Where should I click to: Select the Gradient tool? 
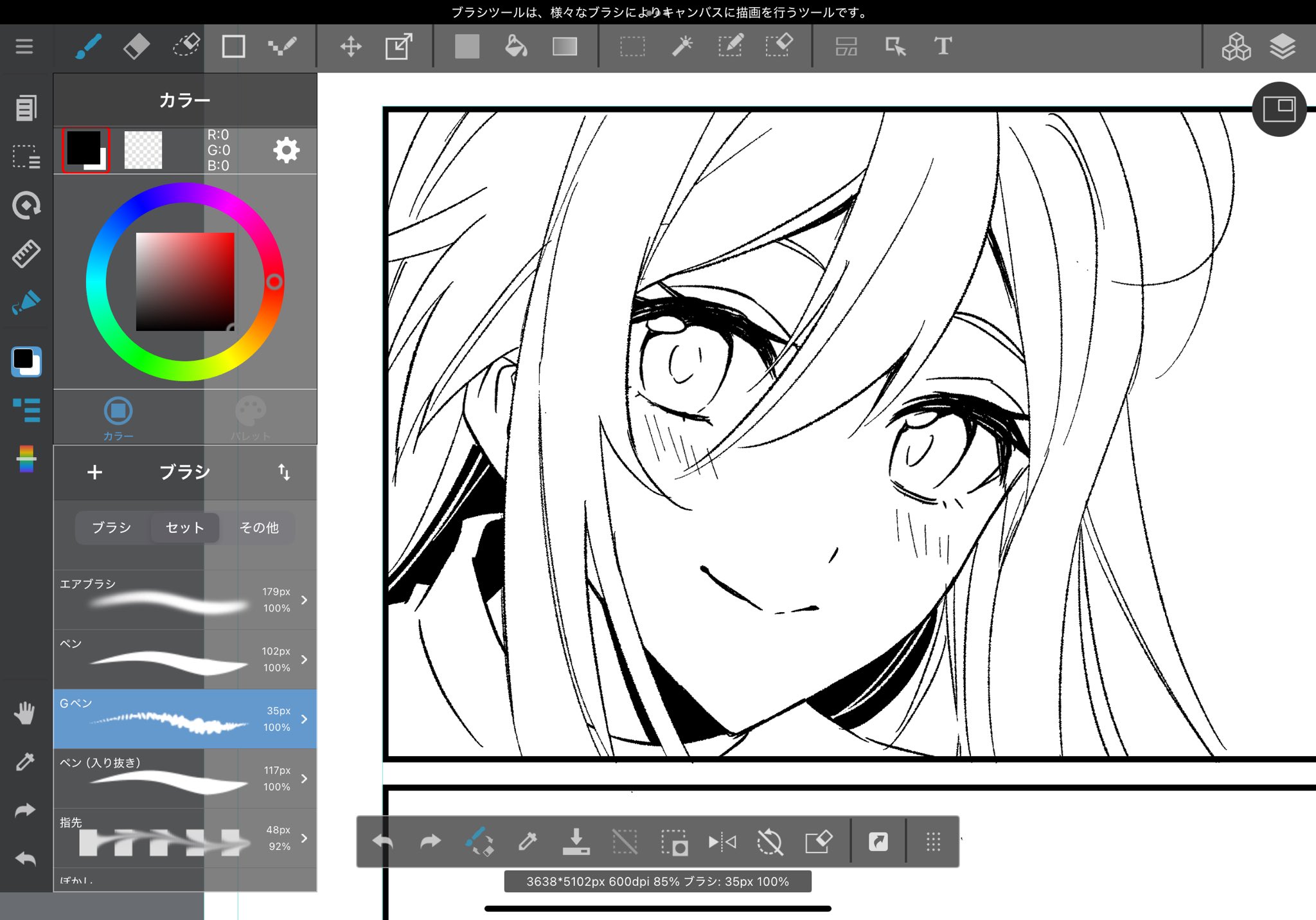564,46
